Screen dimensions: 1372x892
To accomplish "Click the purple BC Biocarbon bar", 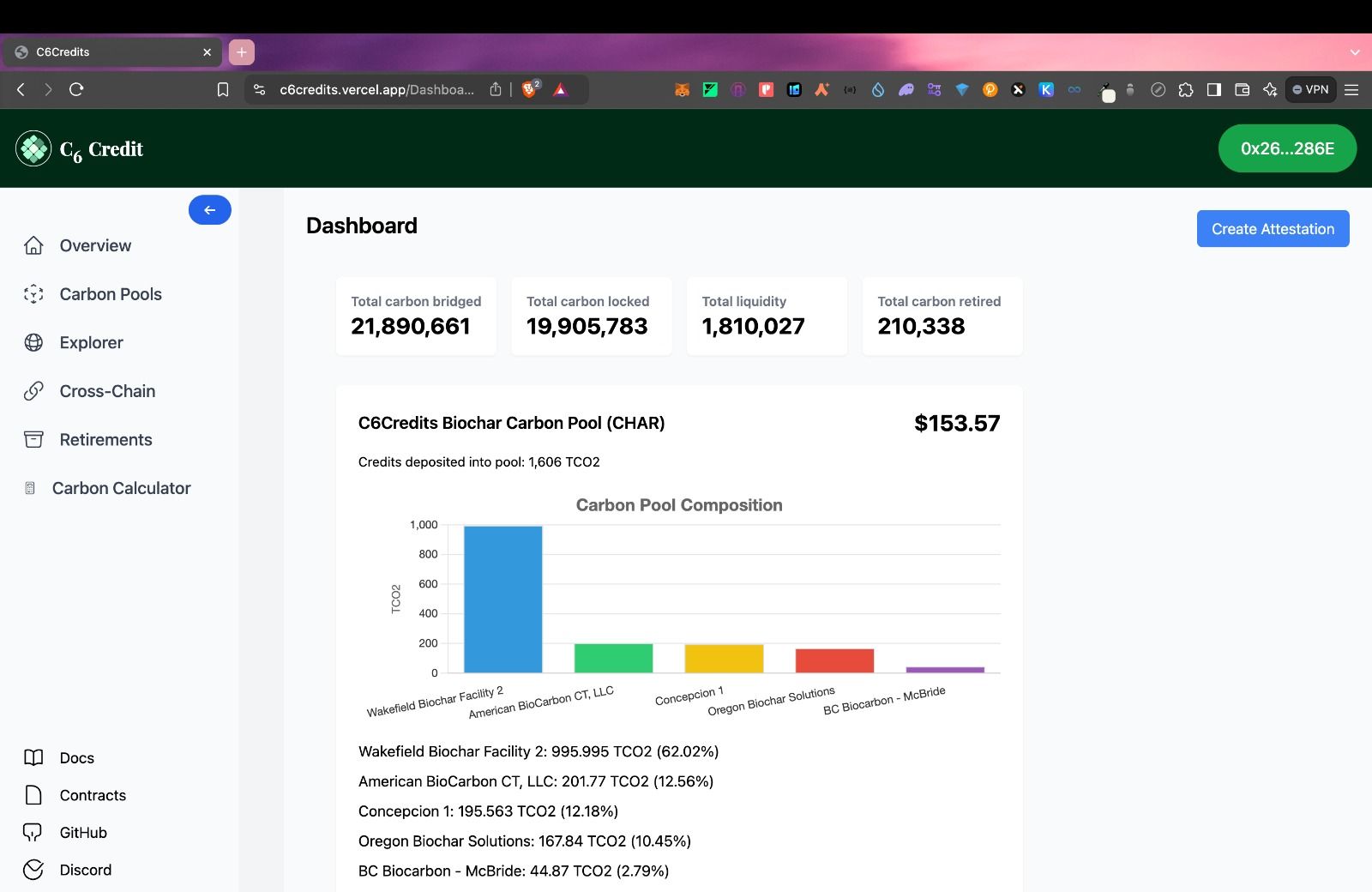I will coord(945,670).
